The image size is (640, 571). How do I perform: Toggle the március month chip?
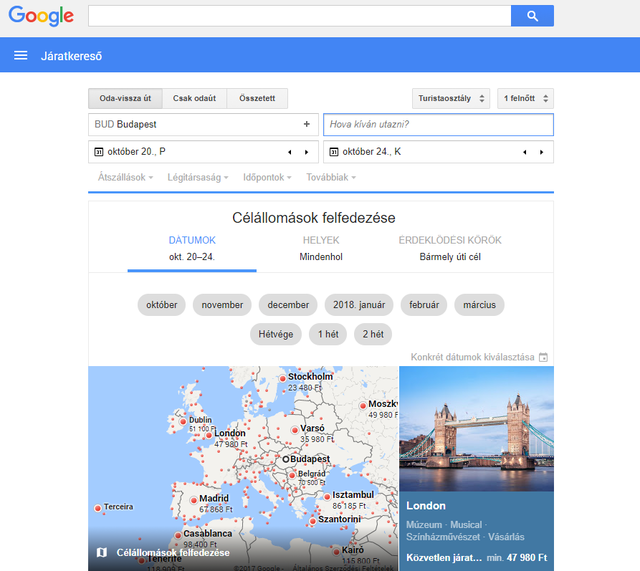[479, 305]
